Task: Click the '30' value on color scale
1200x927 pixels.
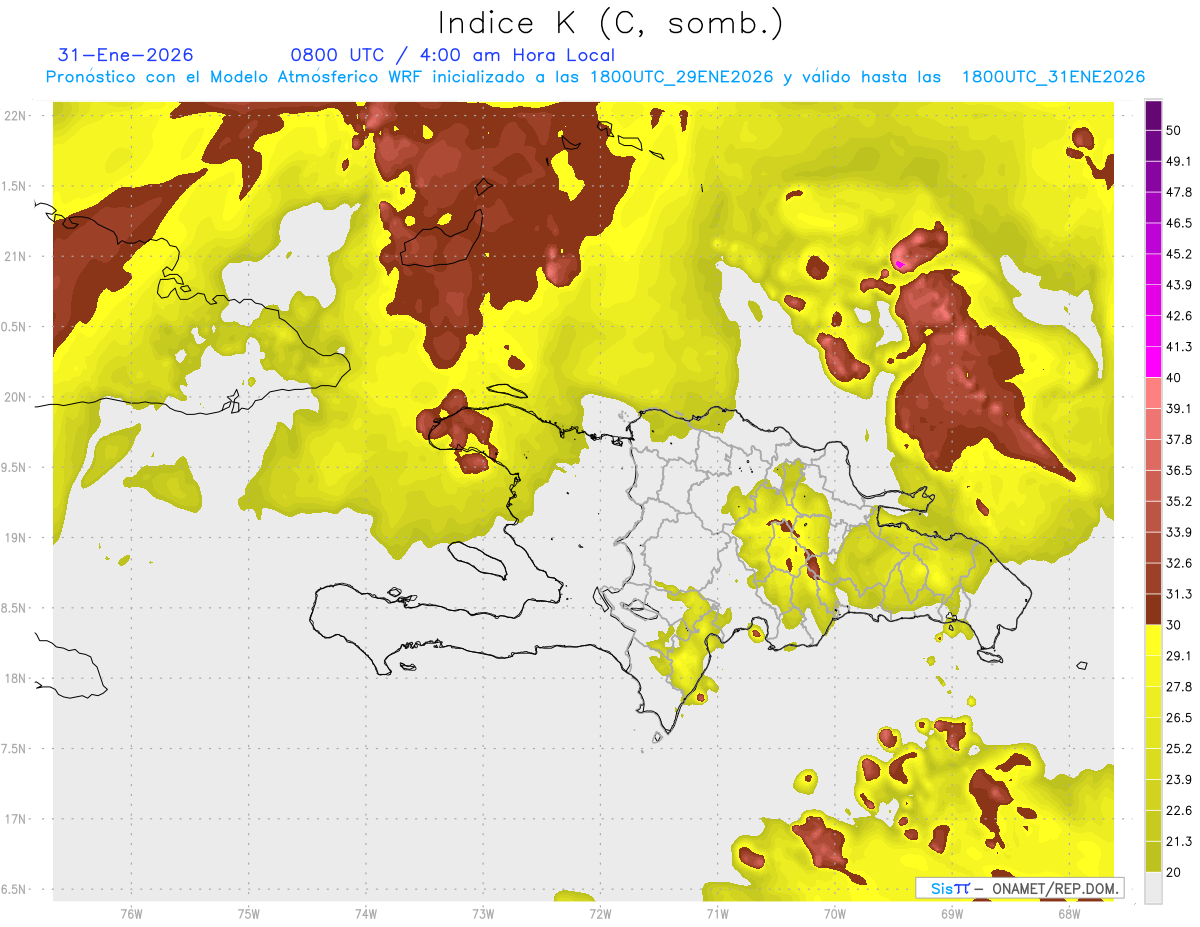Action: 1174,625
